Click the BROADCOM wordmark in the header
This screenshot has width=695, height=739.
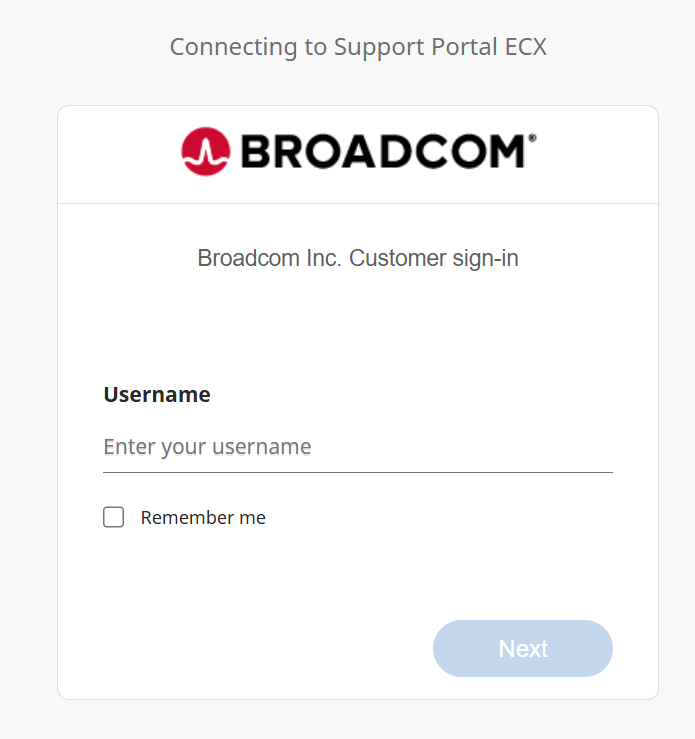coord(382,152)
